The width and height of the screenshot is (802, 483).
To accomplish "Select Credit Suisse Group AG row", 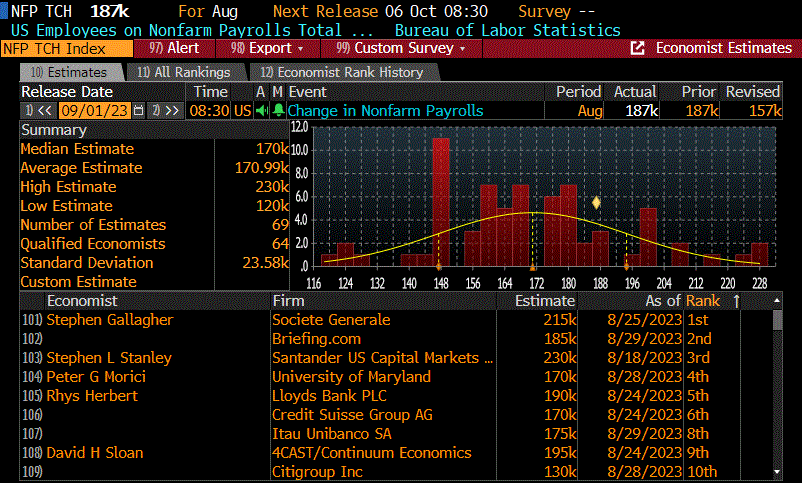I will [x=396, y=414].
